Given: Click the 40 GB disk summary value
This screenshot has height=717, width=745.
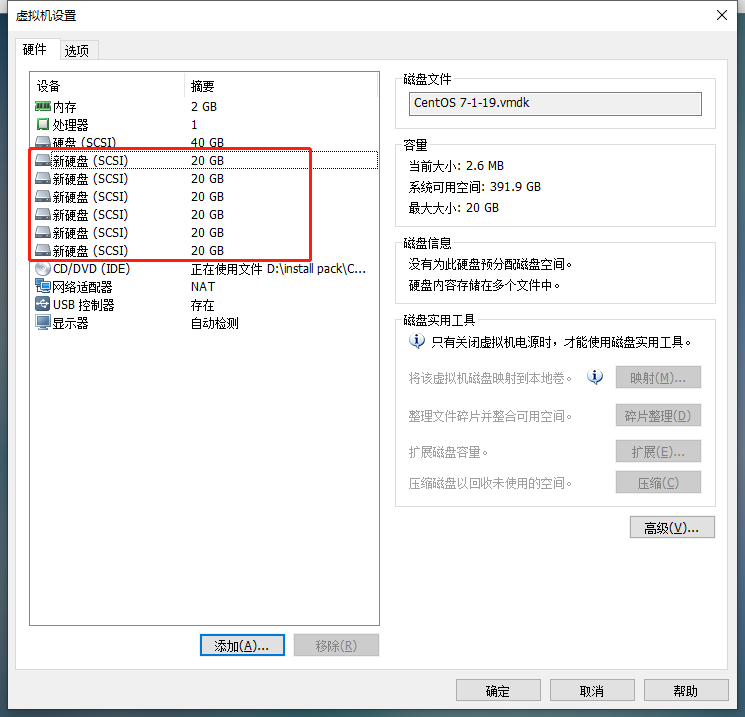Looking at the screenshot, I should point(207,143).
